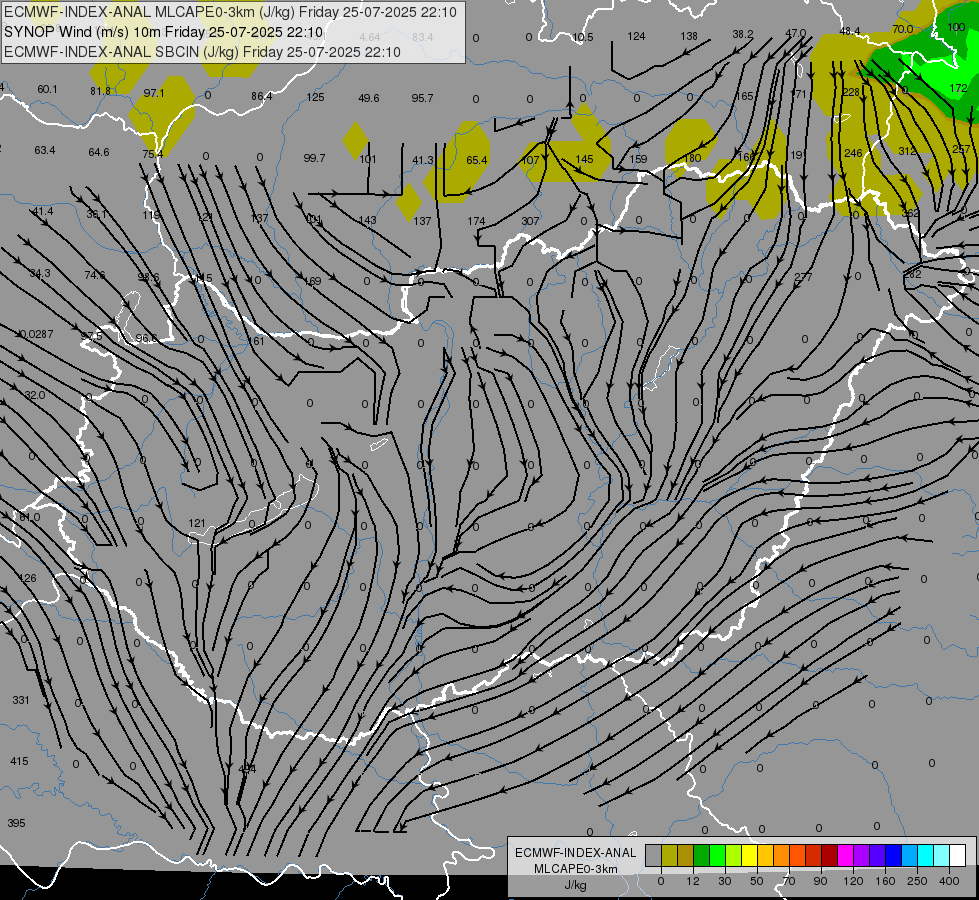Select the map value 81.8
The height and width of the screenshot is (900, 979).
(101, 91)
